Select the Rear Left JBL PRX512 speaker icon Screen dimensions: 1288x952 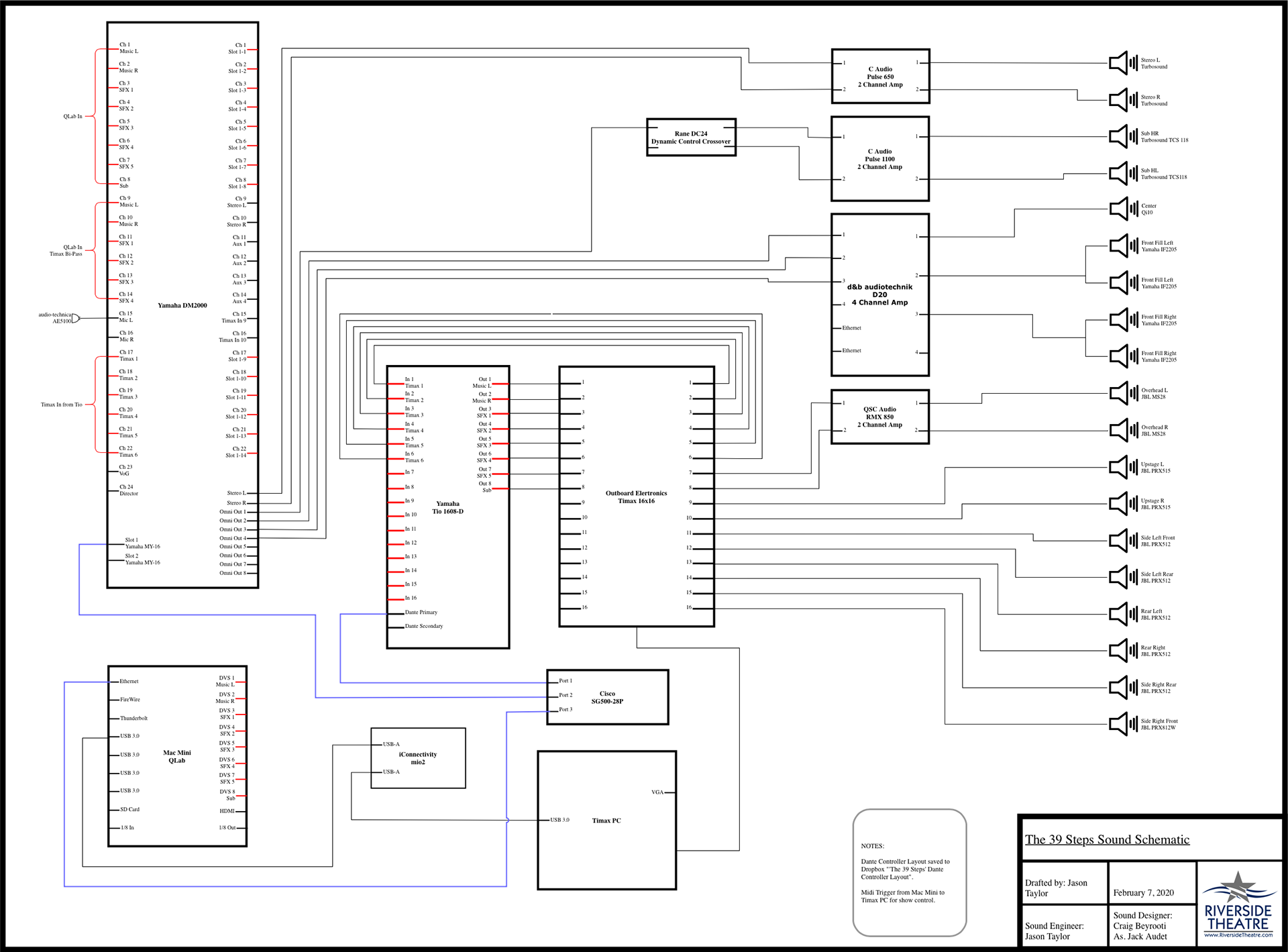click(x=1122, y=614)
